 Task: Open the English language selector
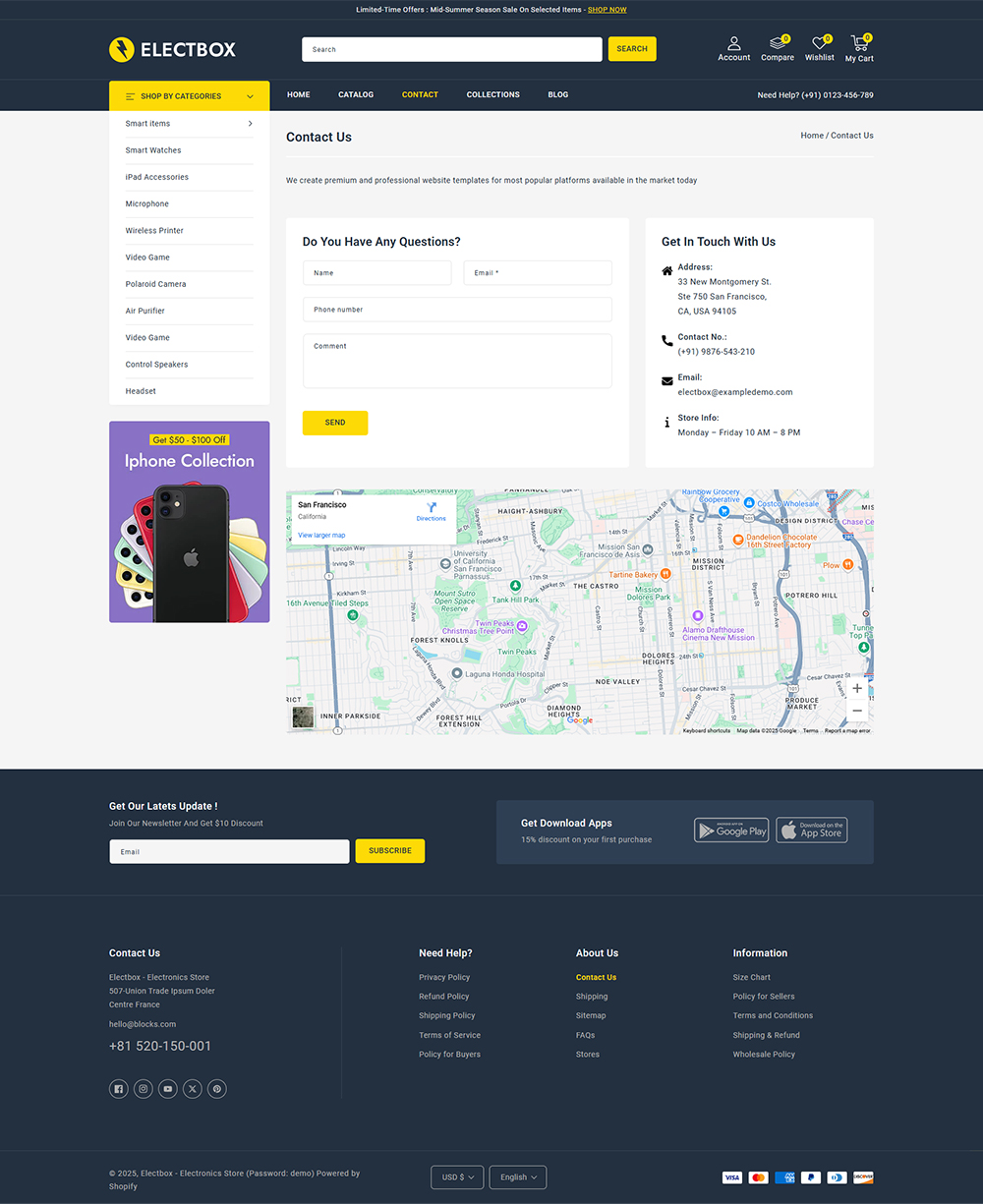tap(517, 1176)
